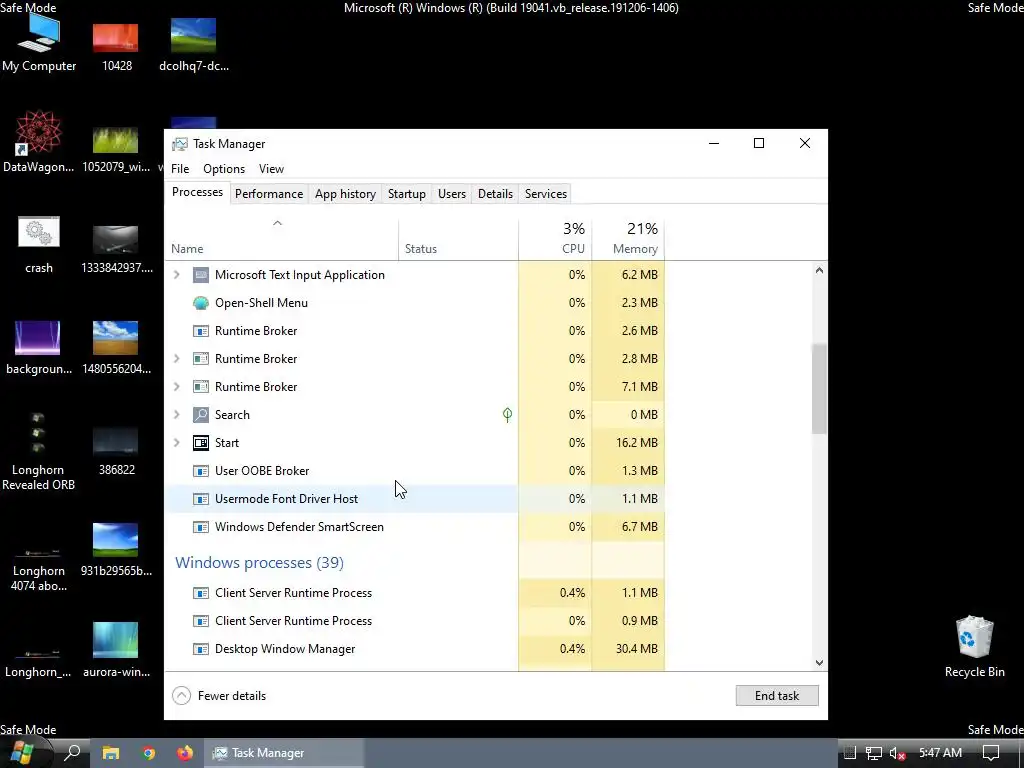Switch to the Services tab
The height and width of the screenshot is (768, 1024).
click(546, 194)
